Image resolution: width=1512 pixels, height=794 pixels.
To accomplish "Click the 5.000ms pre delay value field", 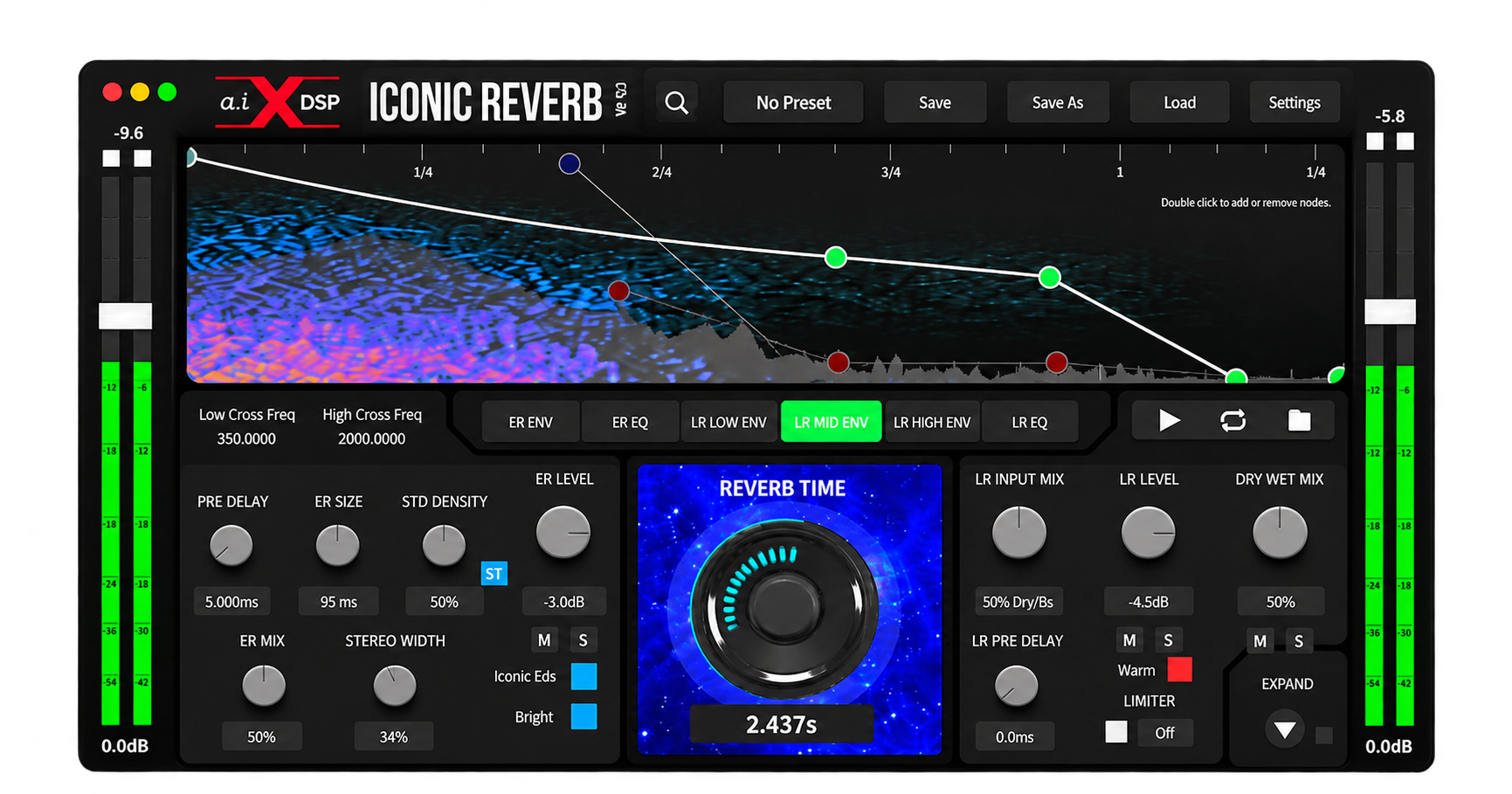I will click(231, 602).
